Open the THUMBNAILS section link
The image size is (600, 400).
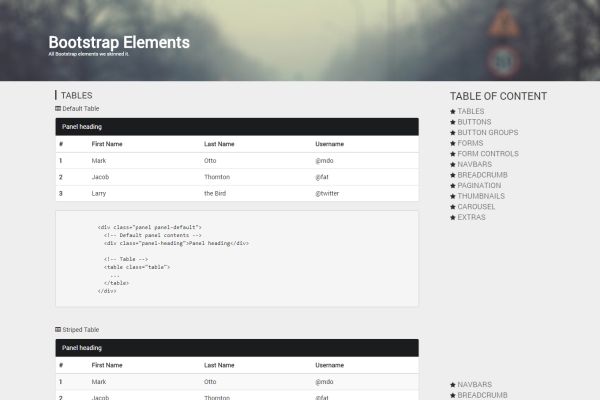tap(481, 196)
